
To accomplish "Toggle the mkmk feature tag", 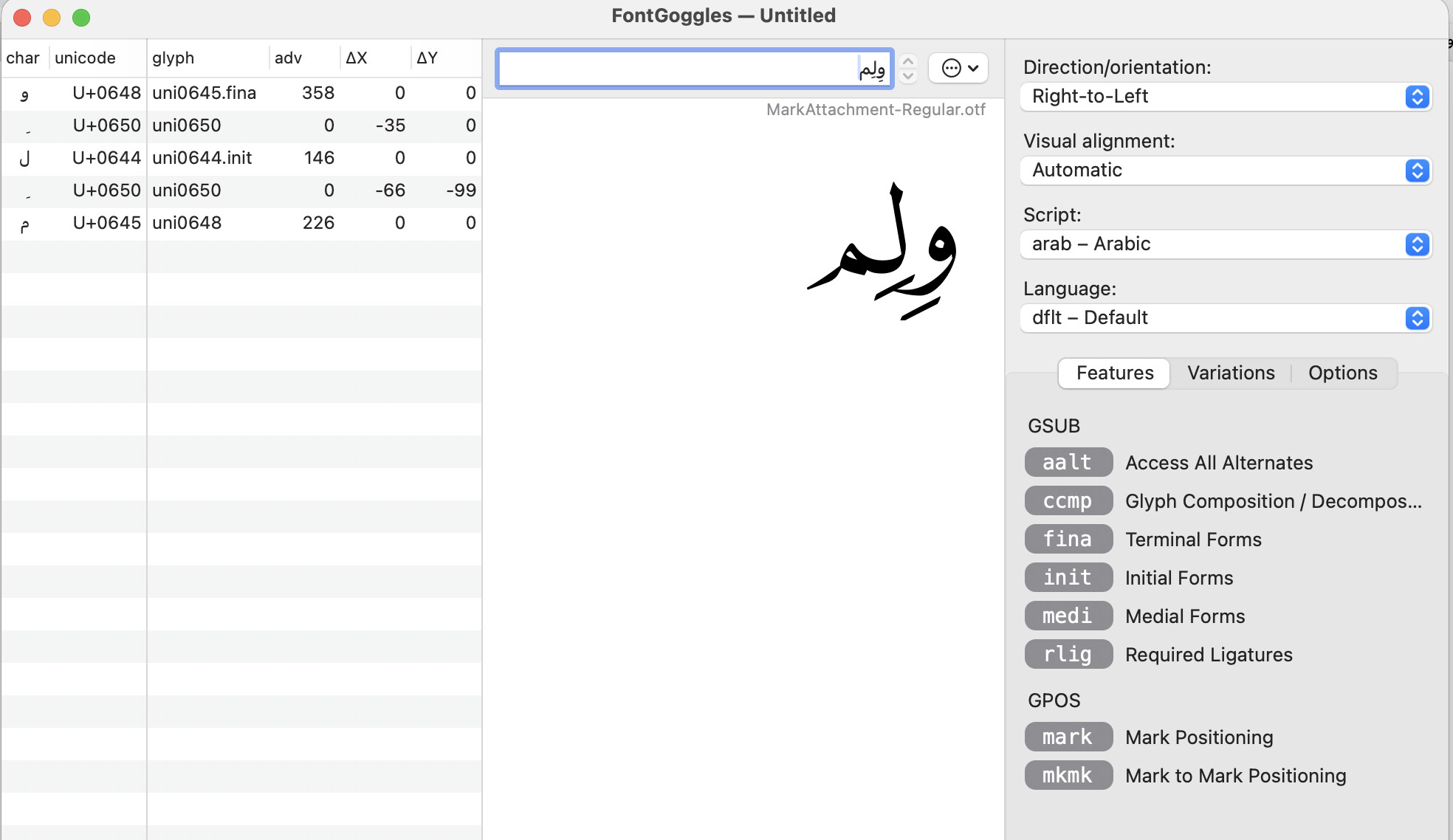I will click(x=1068, y=776).
